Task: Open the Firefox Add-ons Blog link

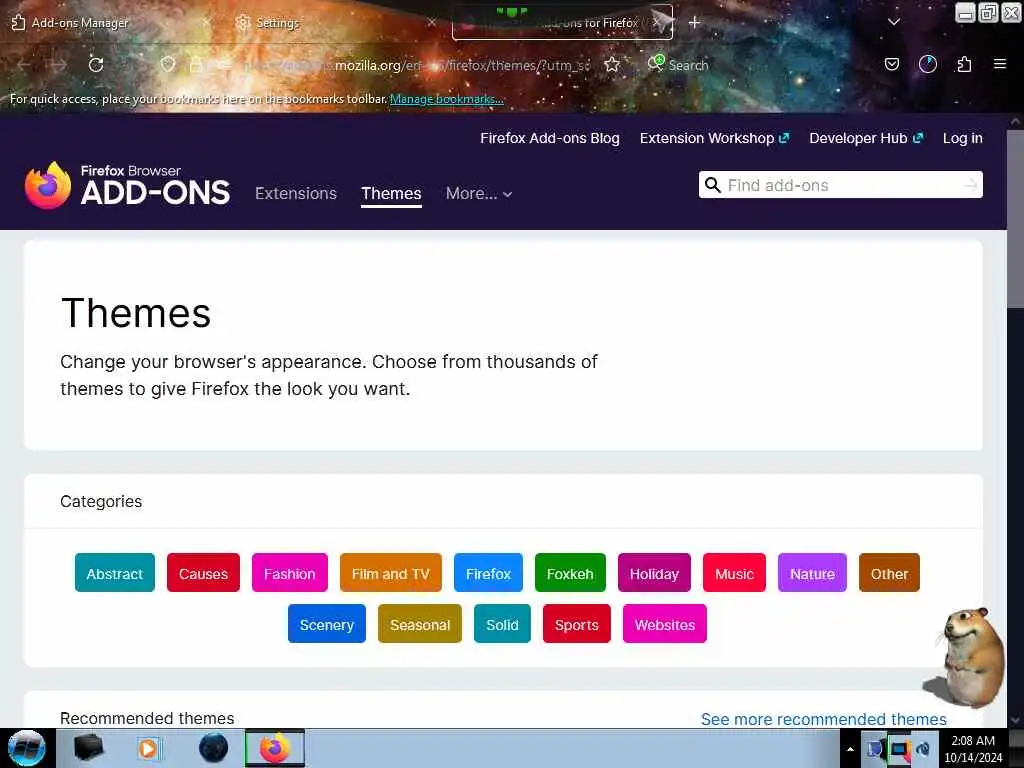Action: pos(550,138)
